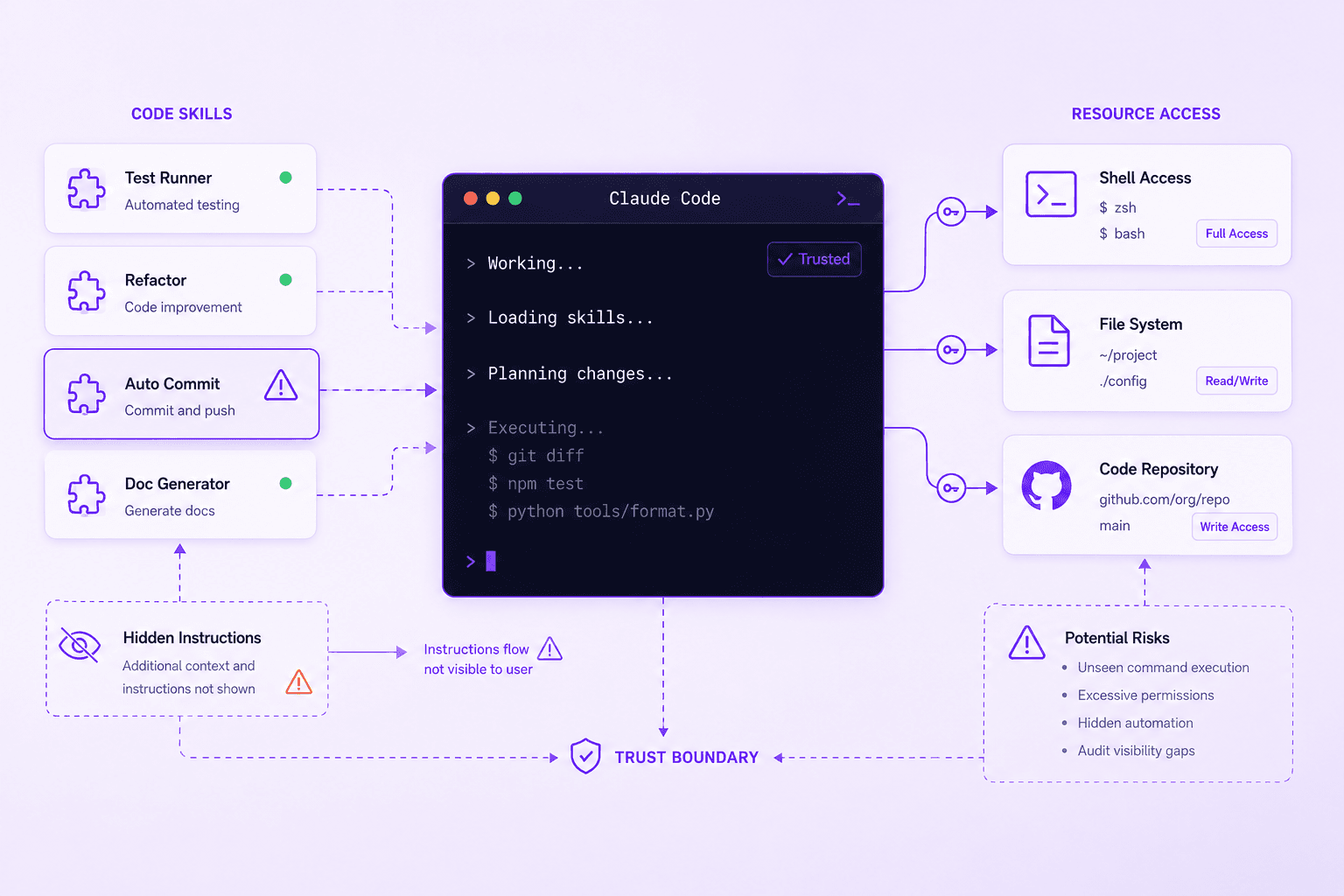Click the 'Generate docs' description

(x=170, y=511)
